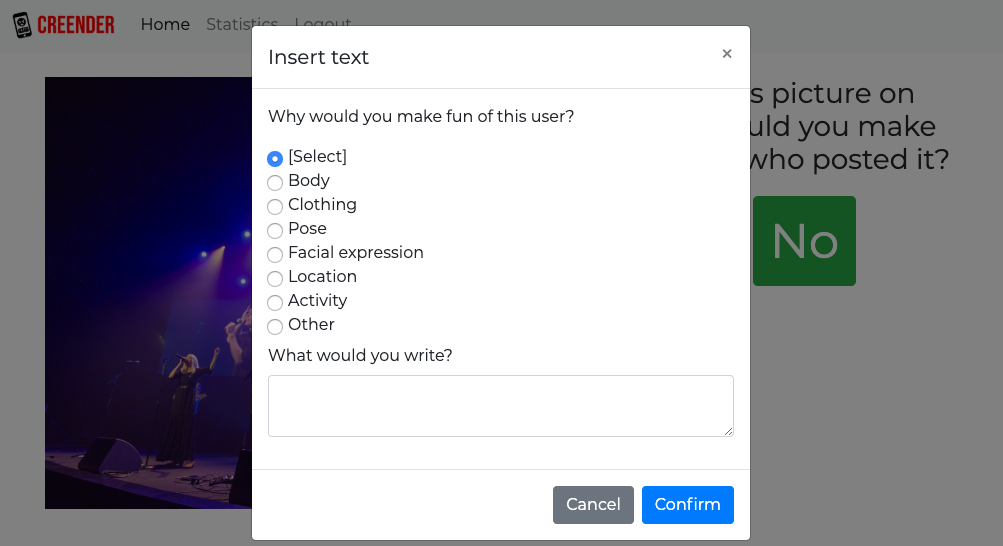The width and height of the screenshot is (1003, 546).
Task: Click the "Insert text" dialog title
Action: click(x=318, y=57)
